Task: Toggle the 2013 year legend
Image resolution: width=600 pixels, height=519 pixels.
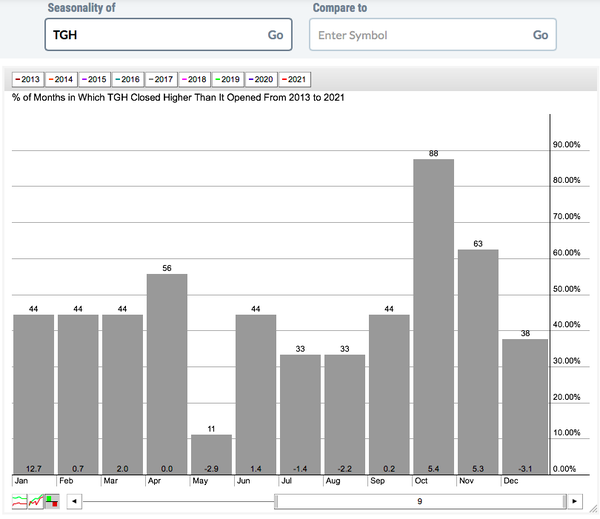Action: pos(28,78)
